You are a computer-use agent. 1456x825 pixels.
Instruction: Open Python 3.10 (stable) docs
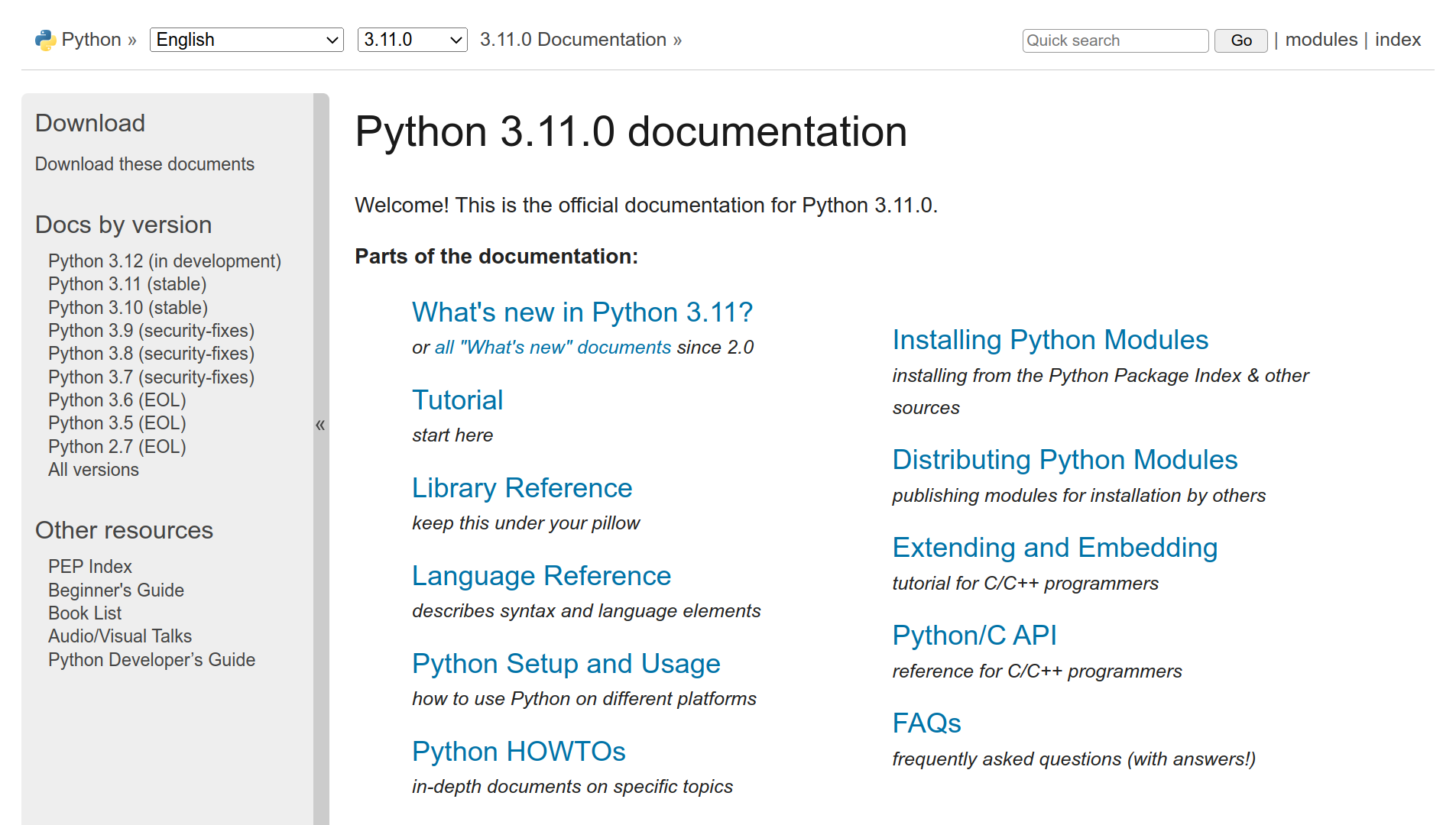128,308
